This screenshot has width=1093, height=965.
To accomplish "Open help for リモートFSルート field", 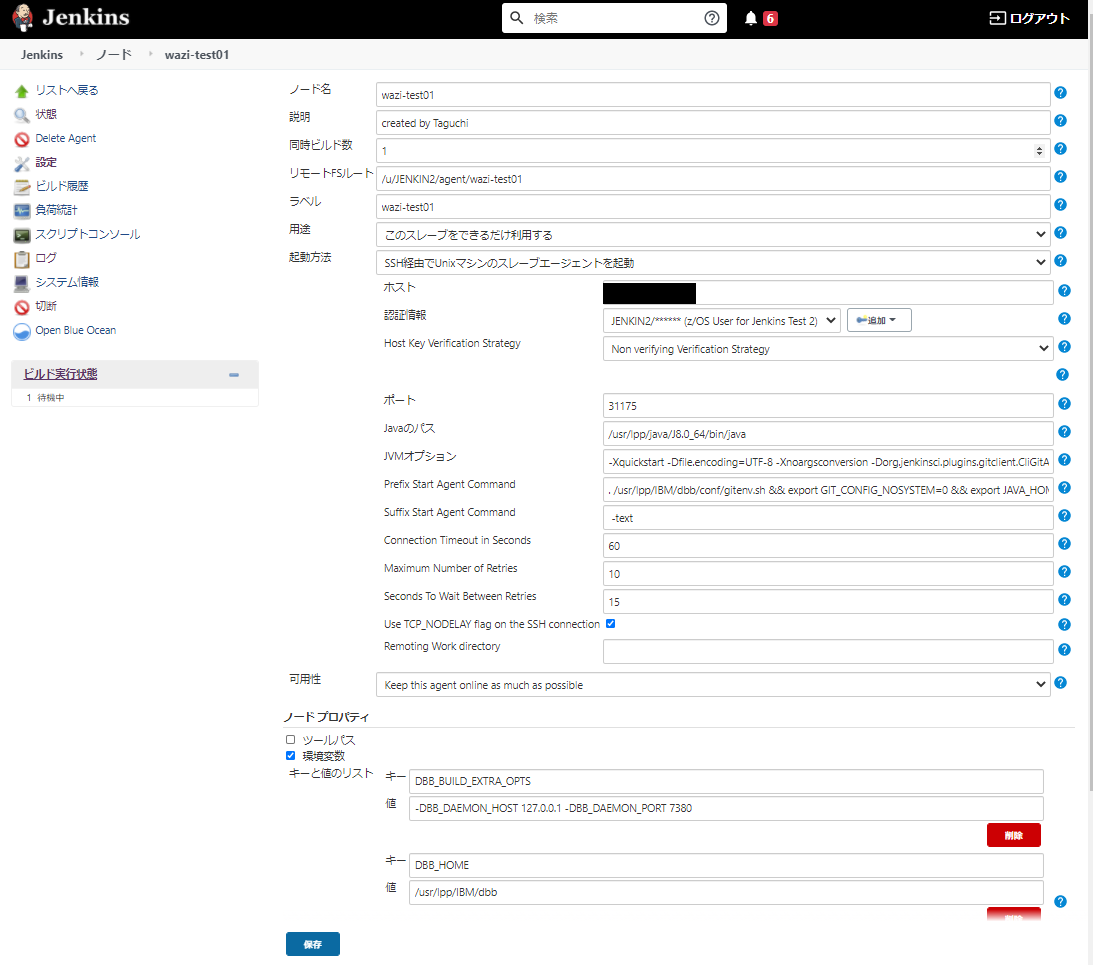I will 1060,176.
